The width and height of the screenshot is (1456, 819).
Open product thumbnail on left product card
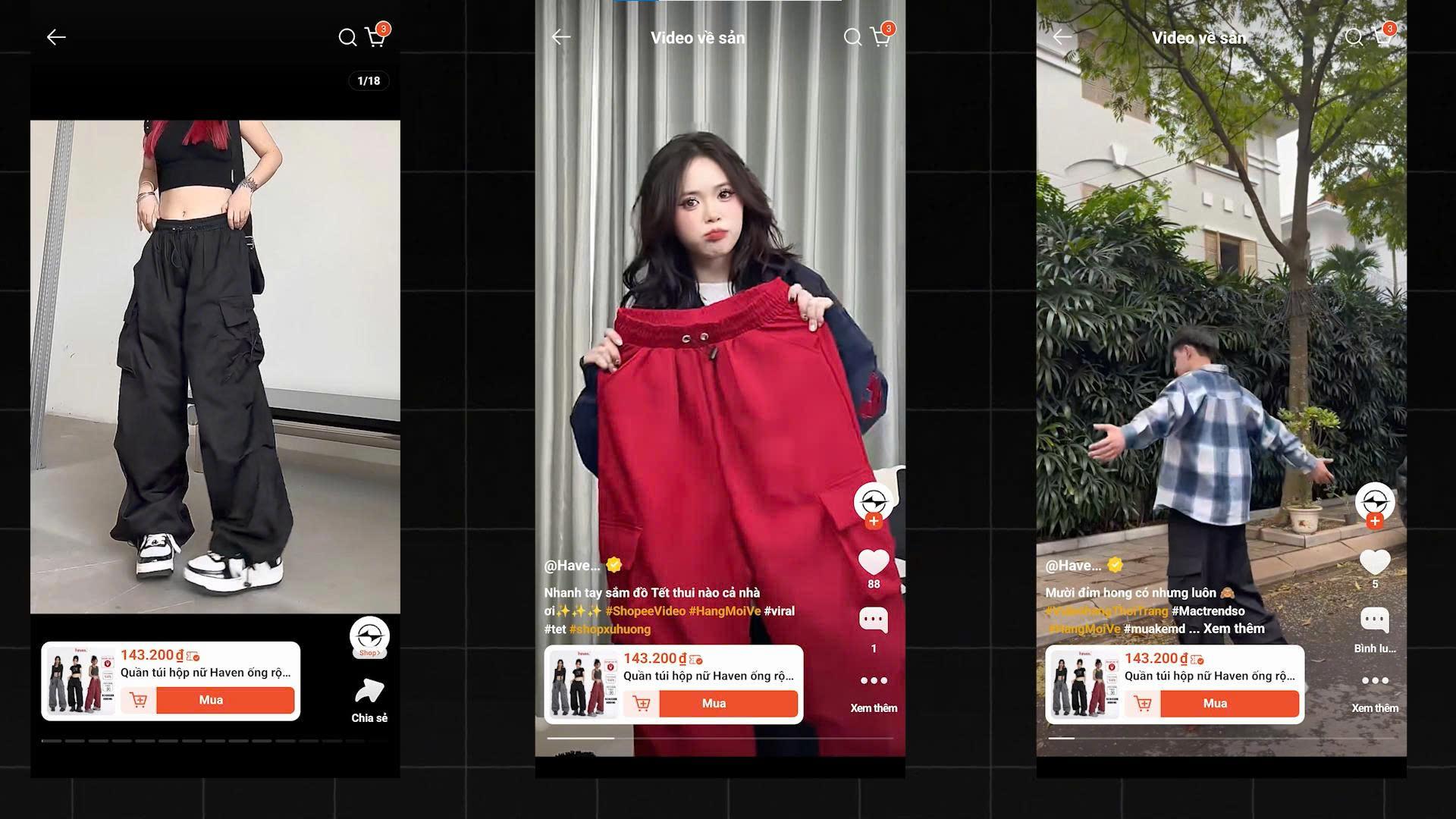[80, 679]
